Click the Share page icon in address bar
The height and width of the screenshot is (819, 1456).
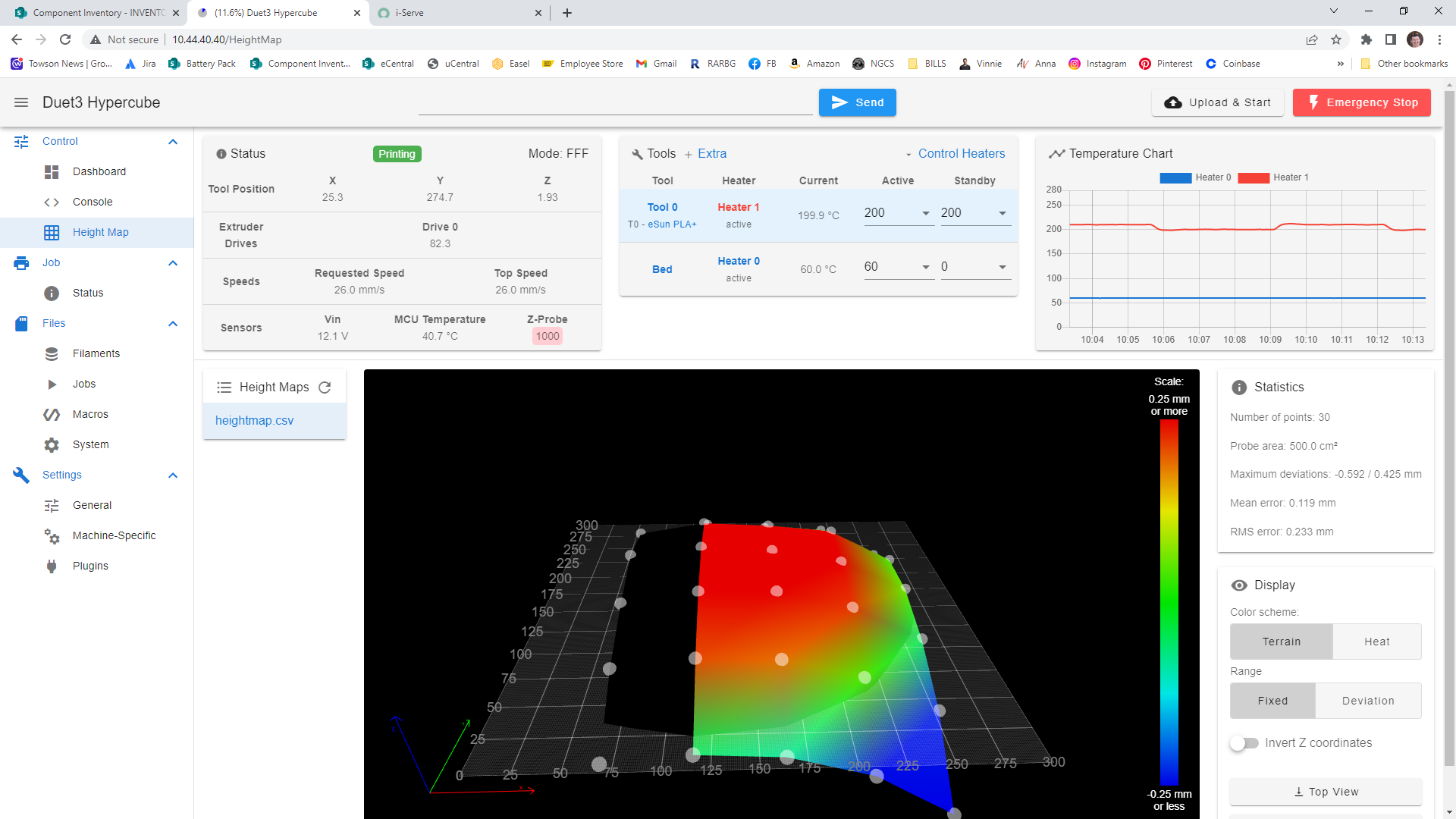point(1312,39)
